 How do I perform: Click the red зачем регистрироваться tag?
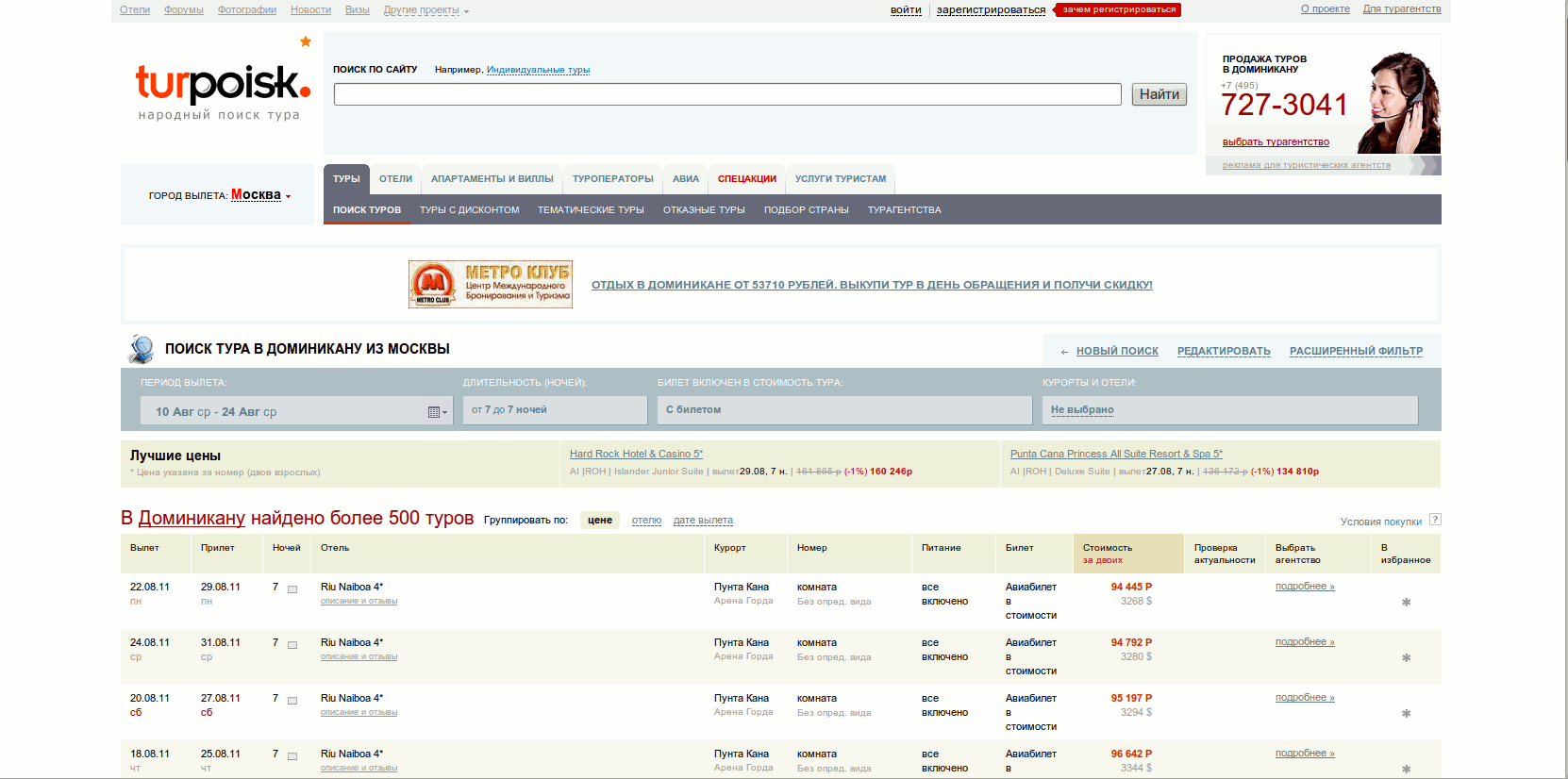(1119, 9)
